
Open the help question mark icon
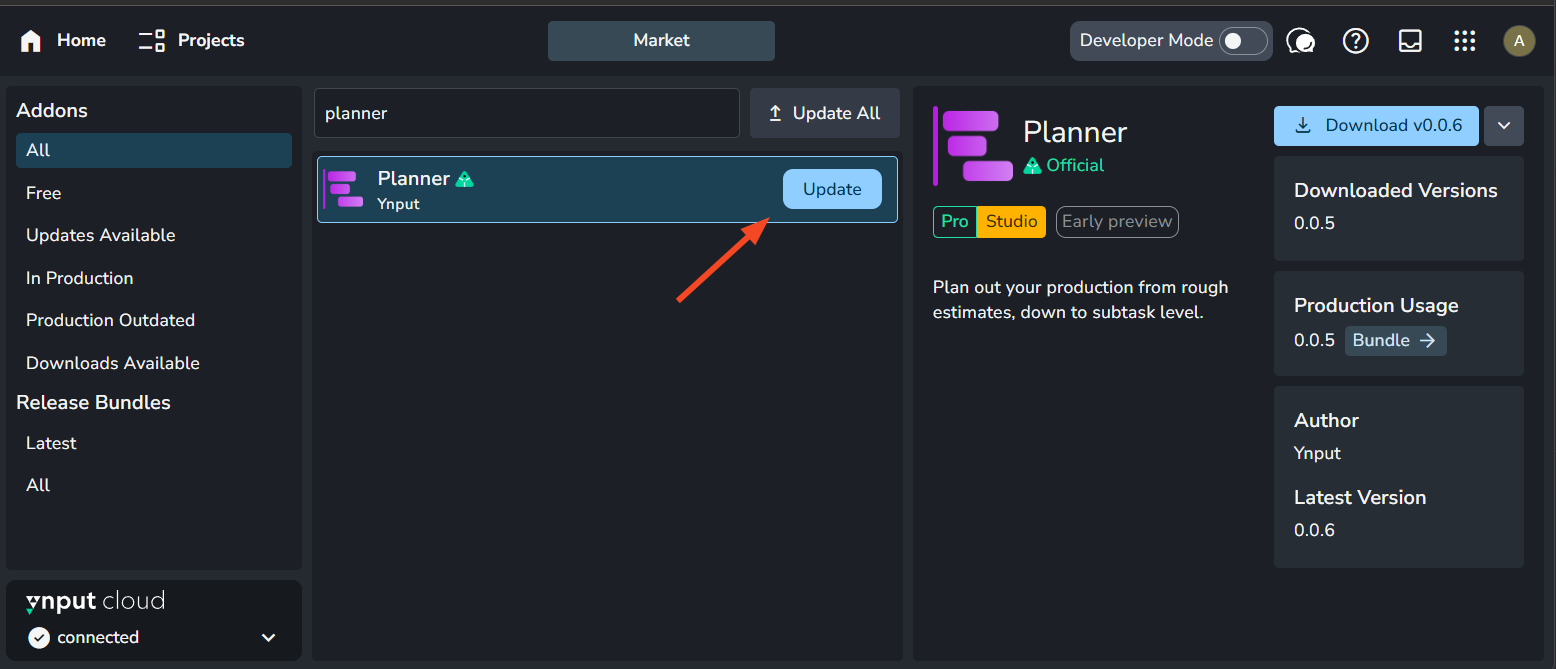(1355, 41)
